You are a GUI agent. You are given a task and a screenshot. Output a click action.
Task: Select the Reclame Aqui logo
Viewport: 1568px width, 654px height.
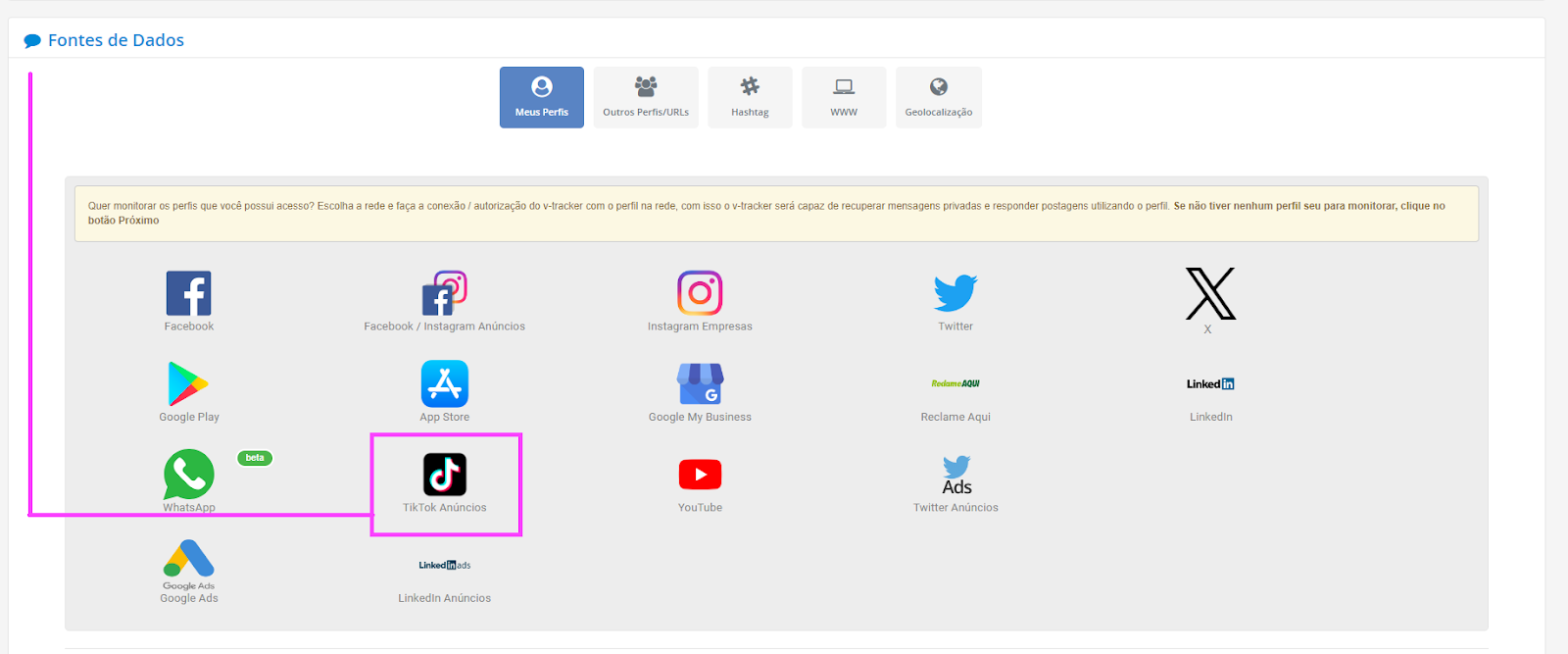point(955,383)
